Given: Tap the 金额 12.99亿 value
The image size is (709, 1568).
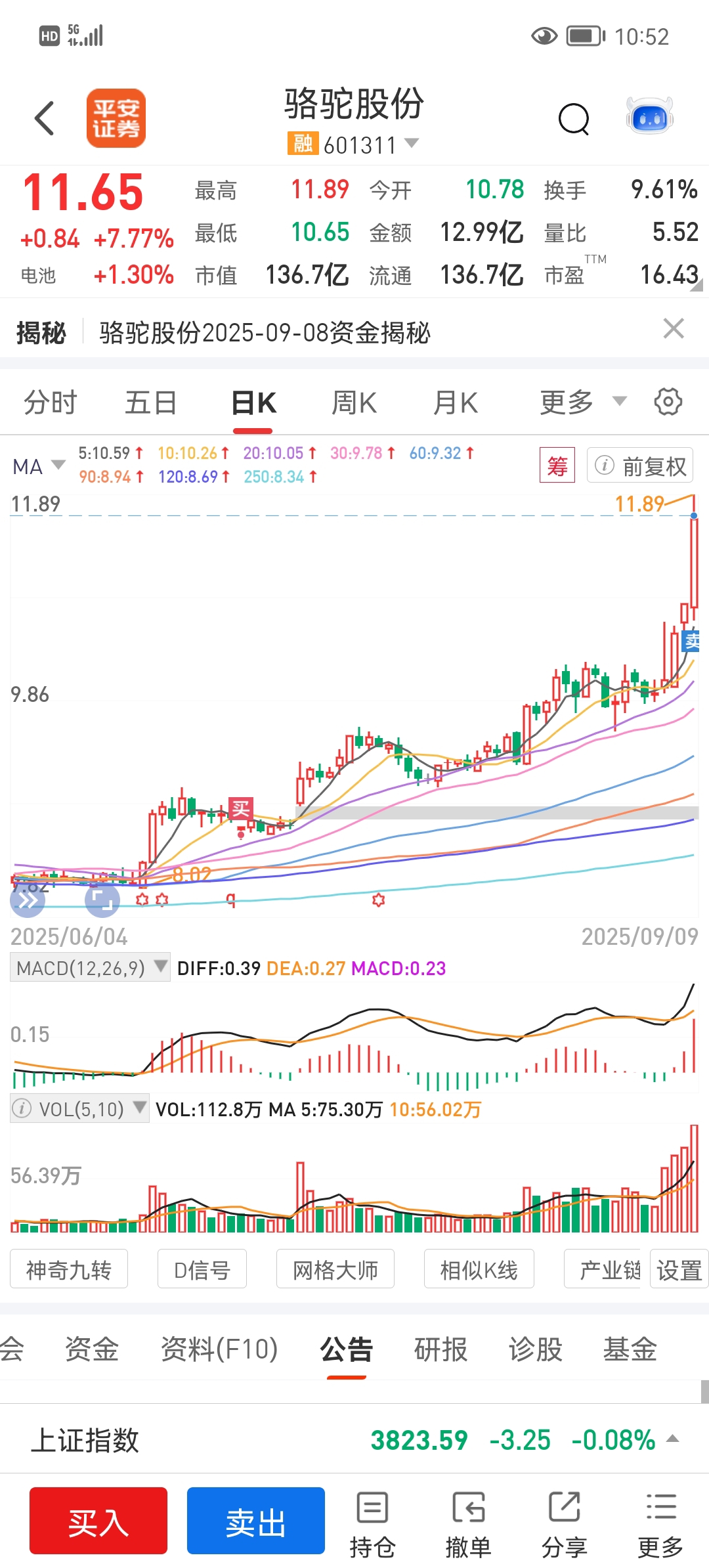Looking at the screenshot, I should click(481, 232).
